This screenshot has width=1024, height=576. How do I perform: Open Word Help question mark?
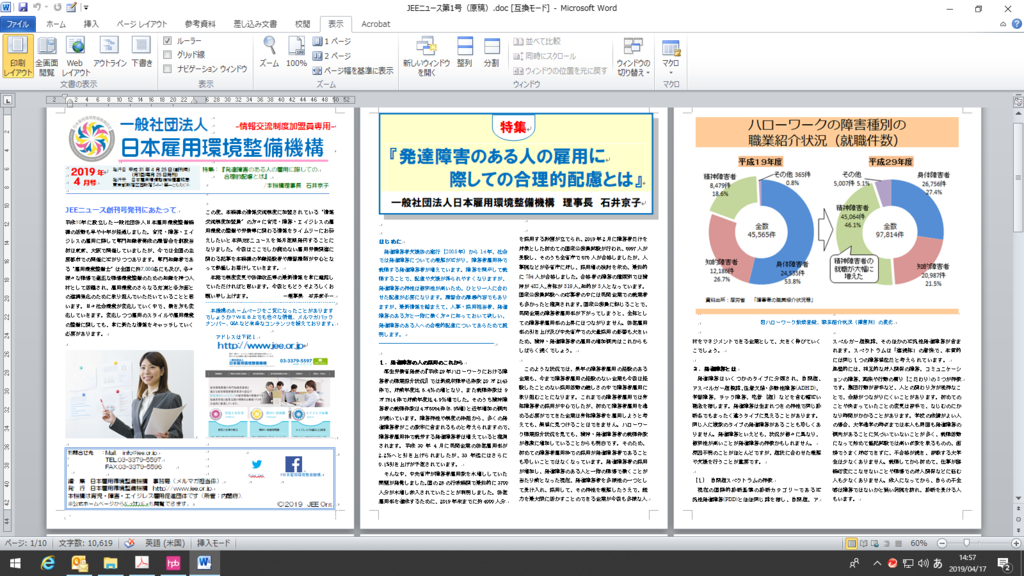pos(1017,24)
